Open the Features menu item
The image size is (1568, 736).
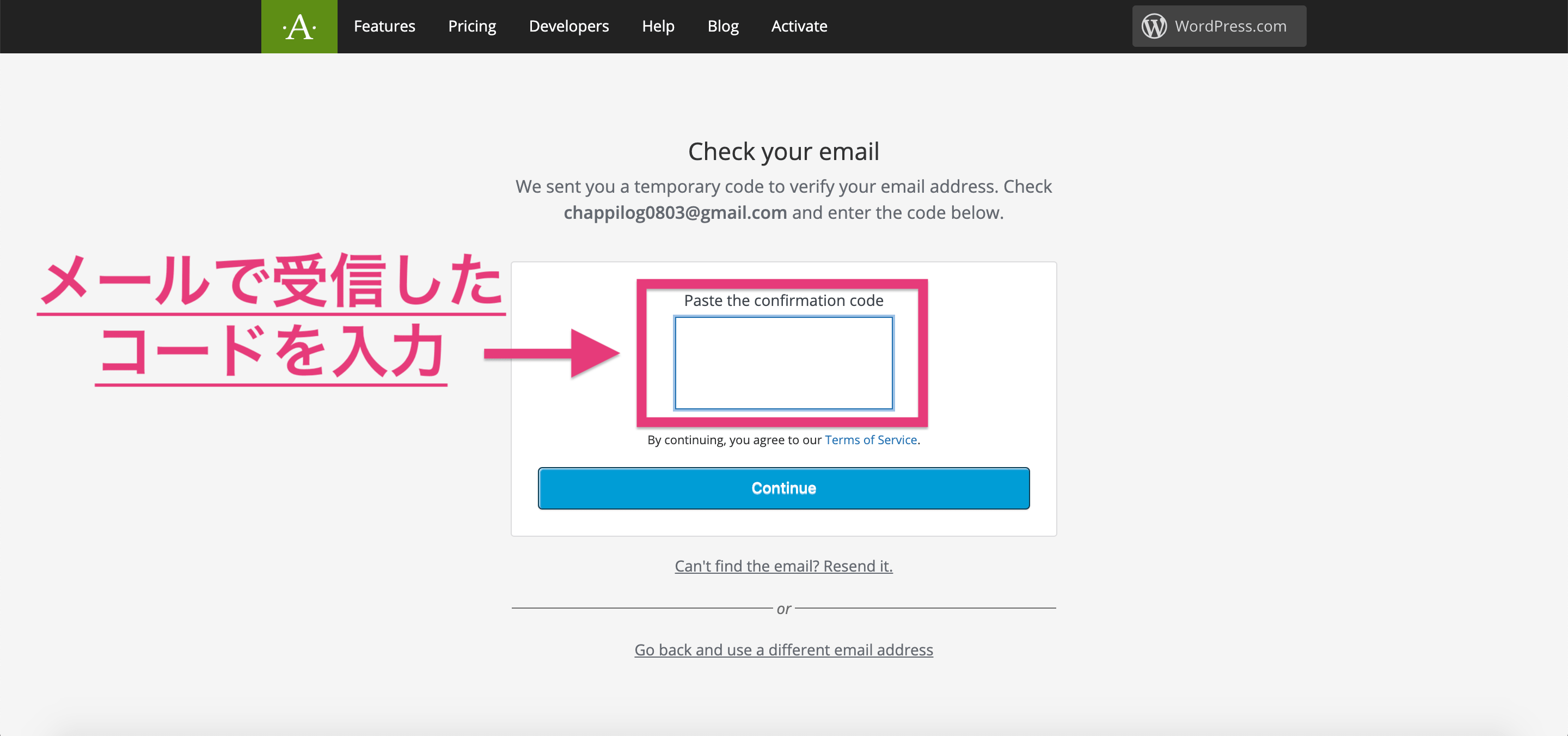pyautogui.click(x=384, y=26)
